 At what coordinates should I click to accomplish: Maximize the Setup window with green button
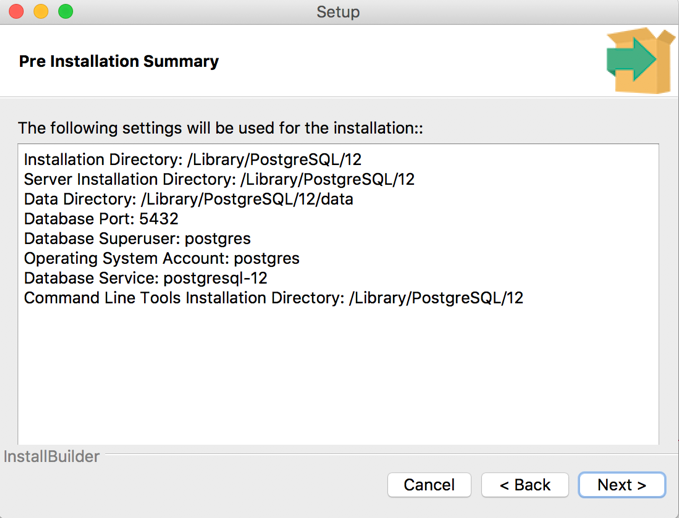click(x=66, y=12)
